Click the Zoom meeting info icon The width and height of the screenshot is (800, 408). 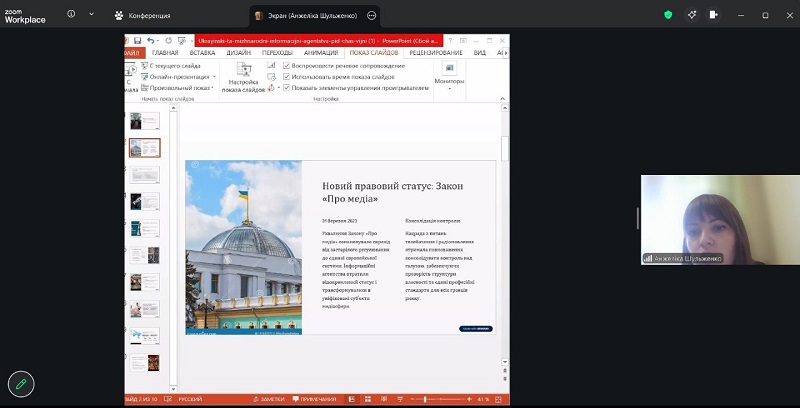(x=71, y=15)
